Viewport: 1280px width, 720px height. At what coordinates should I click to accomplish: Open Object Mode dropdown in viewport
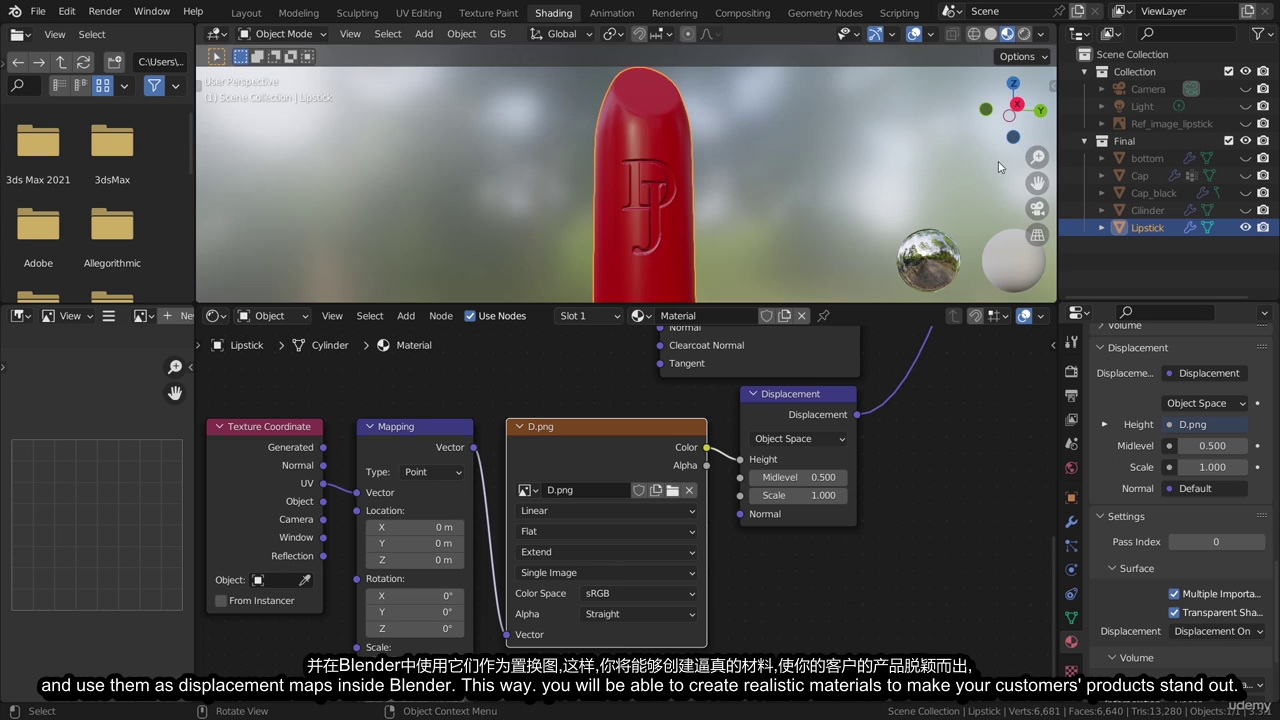[x=282, y=34]
